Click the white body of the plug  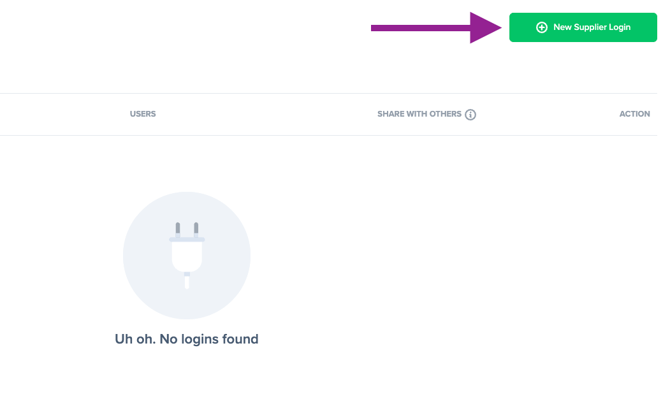(187, 256)
